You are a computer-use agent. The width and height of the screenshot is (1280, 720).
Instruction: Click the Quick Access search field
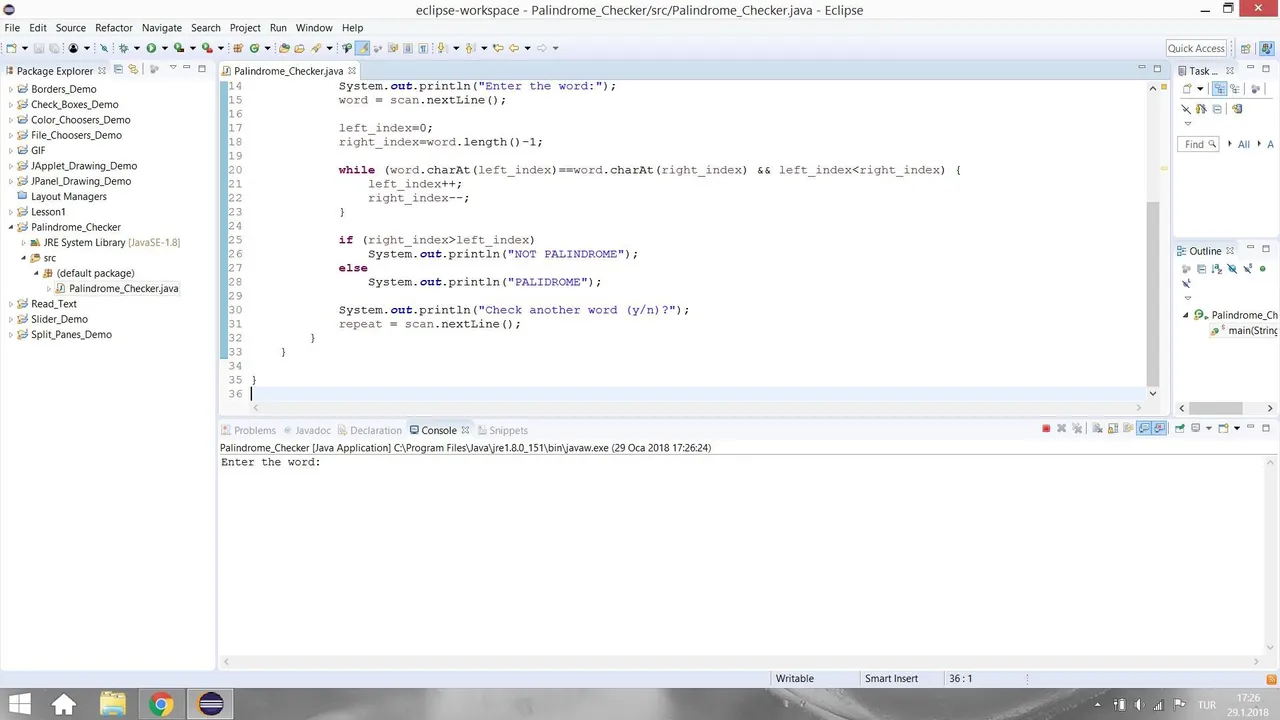point(1196,48)
